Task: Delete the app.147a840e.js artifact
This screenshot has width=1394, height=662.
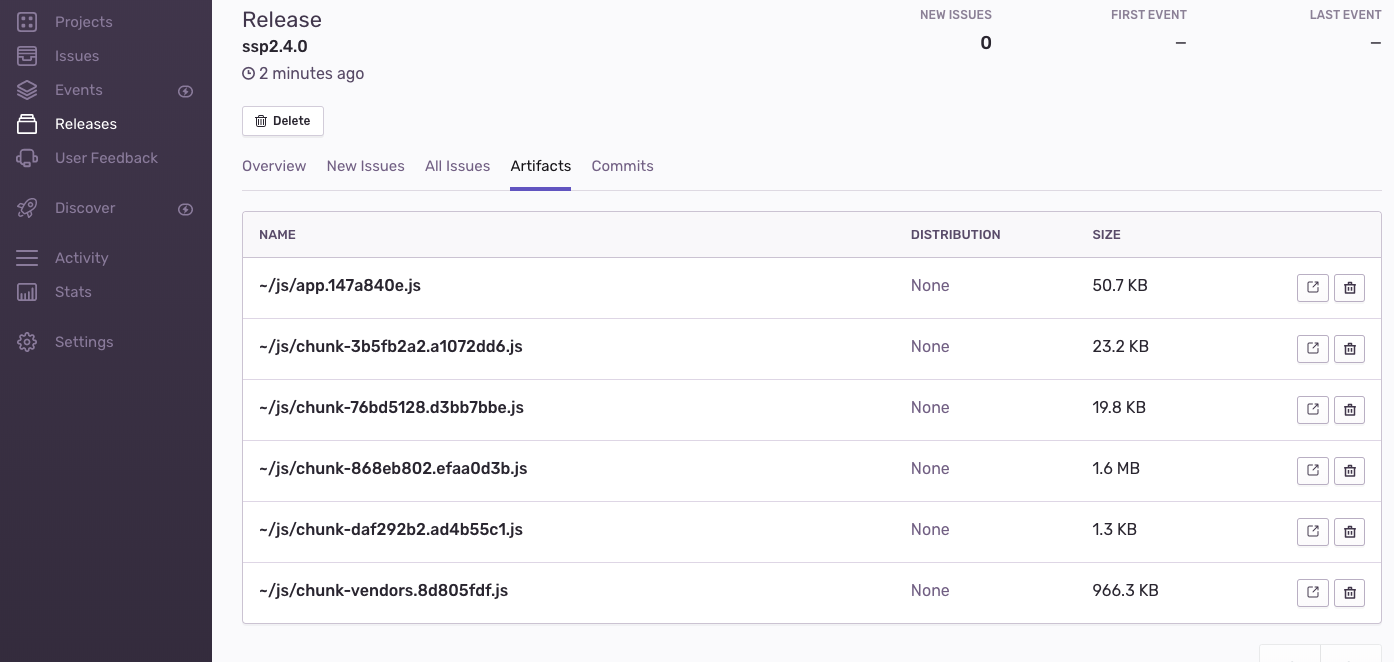Action: 1349,288
